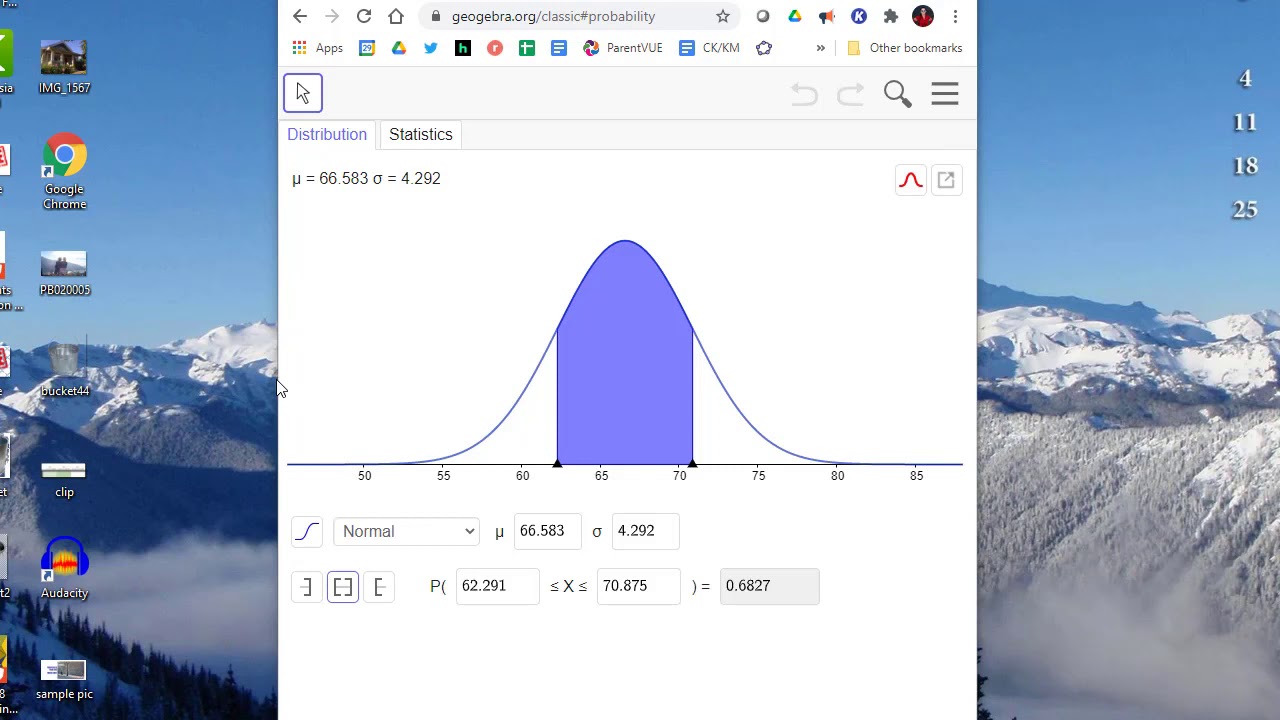Open the black h bookmark
Screen dimensions: 1280x720
coord(463,48)
